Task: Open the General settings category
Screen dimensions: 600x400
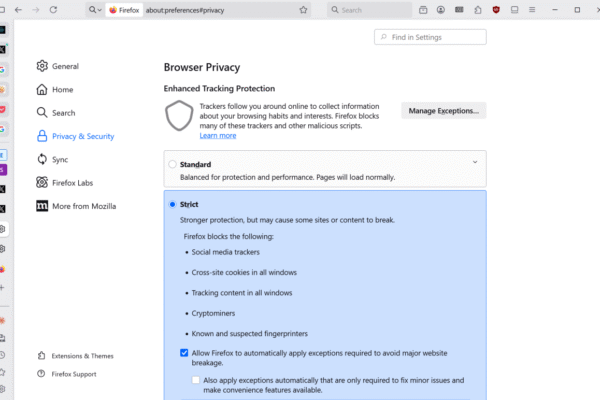Action: [x=58, y=66]
